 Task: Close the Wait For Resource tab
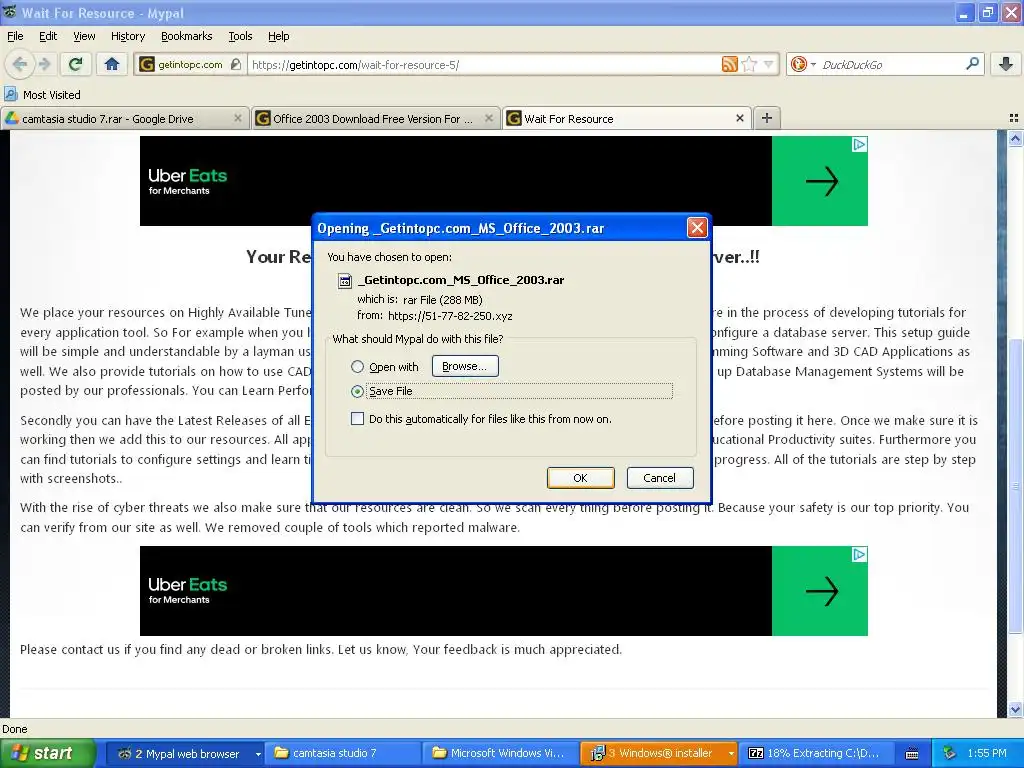pos(739,118)
